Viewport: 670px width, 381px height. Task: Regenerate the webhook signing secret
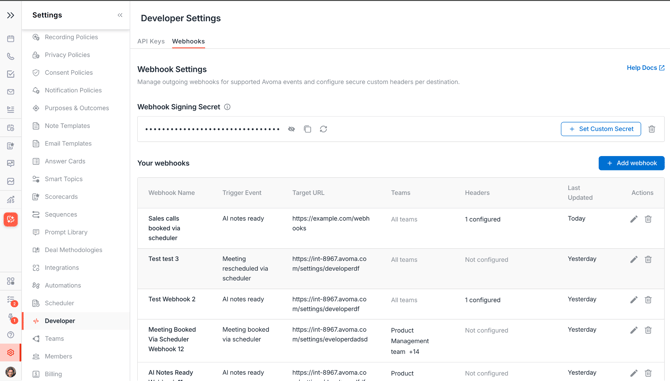tap(323, 129)
